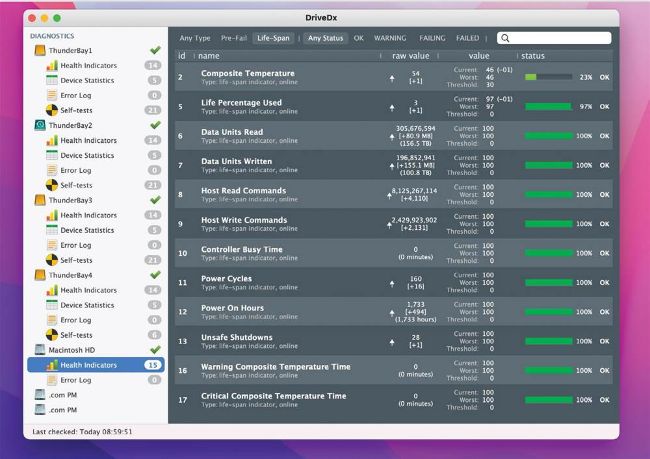Click the search magnifier icon
Viewport: 650px width, 459px height.
(x=506, y=38)
